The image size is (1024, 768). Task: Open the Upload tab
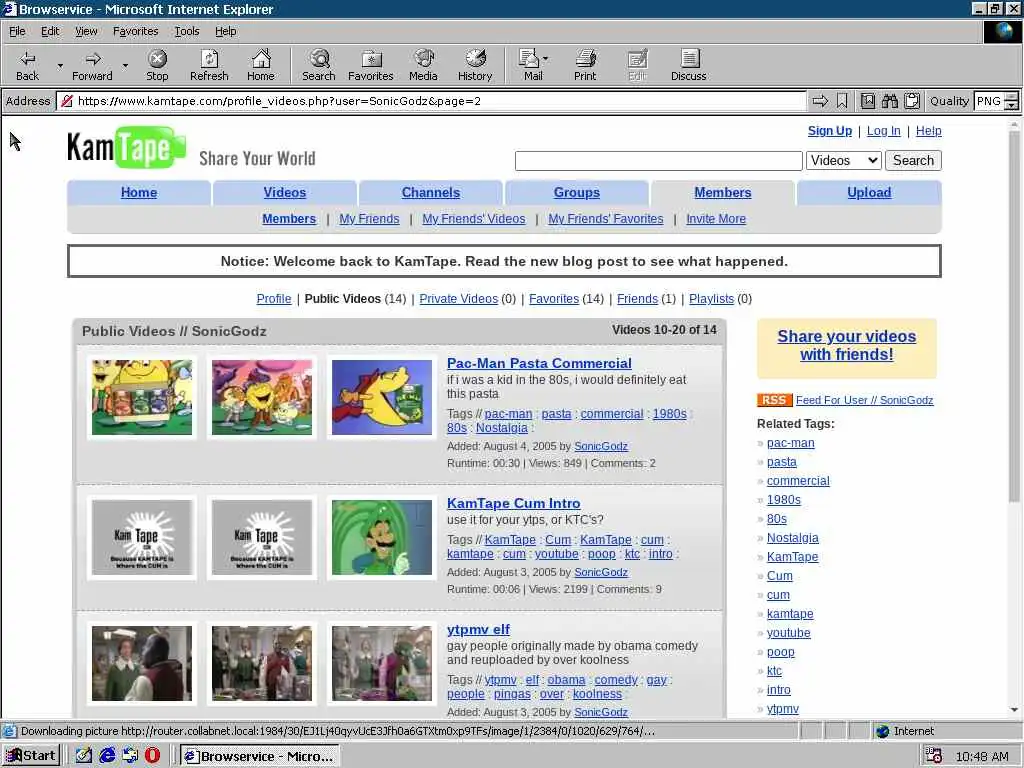[869, 193]
